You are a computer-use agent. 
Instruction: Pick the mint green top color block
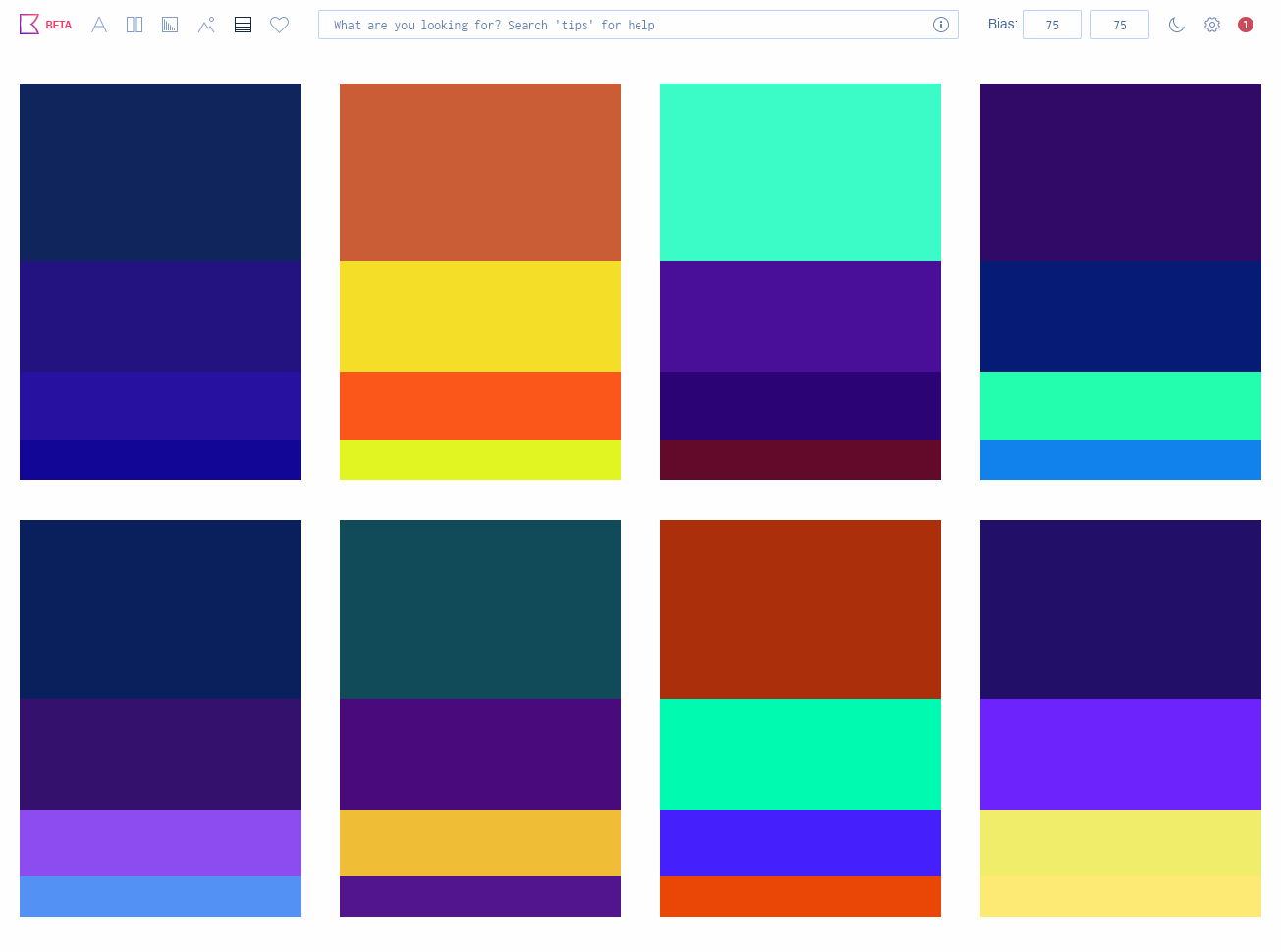click(x=800, y=172)
